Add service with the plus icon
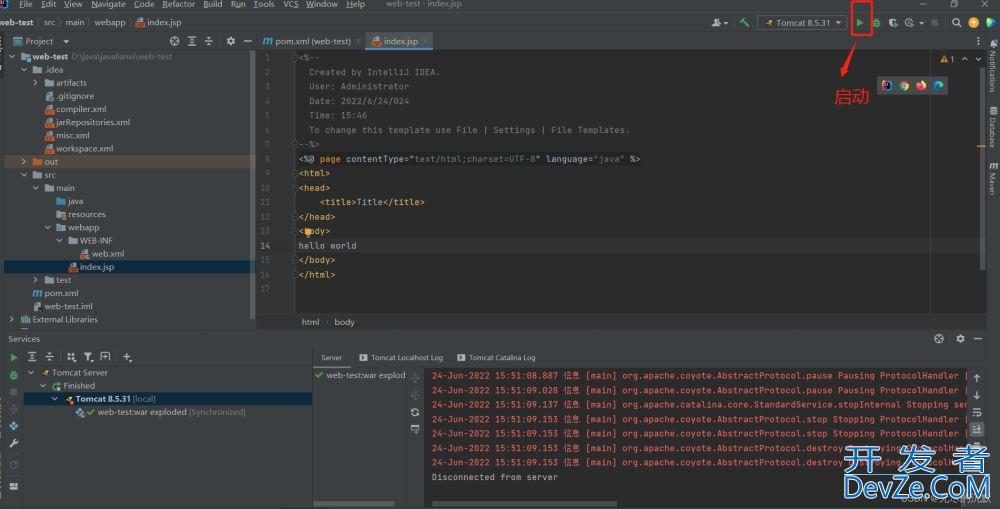The height and width of the screenshot is (509, 1000). tap(127, 357)
